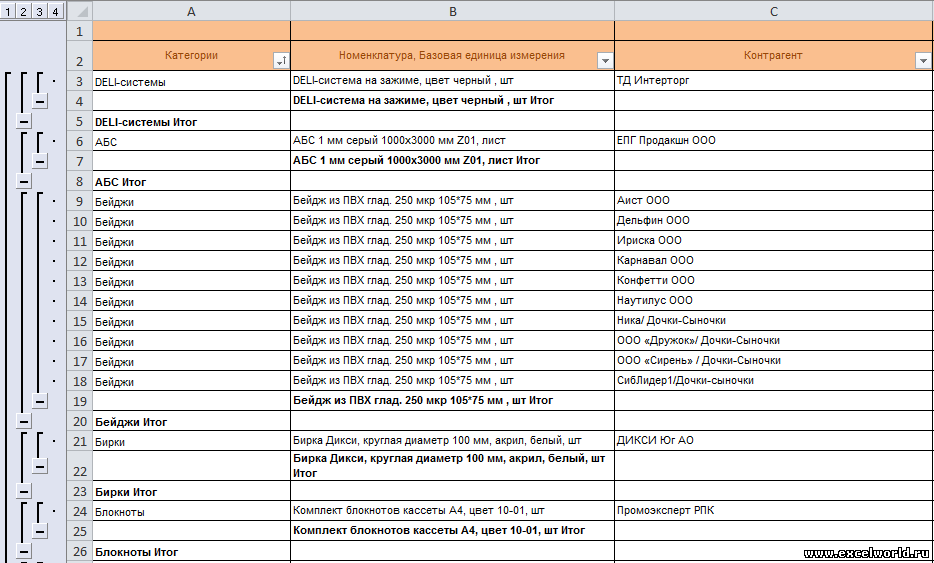Select bold Бирка Дикси Итог cell

click(453, 466)
